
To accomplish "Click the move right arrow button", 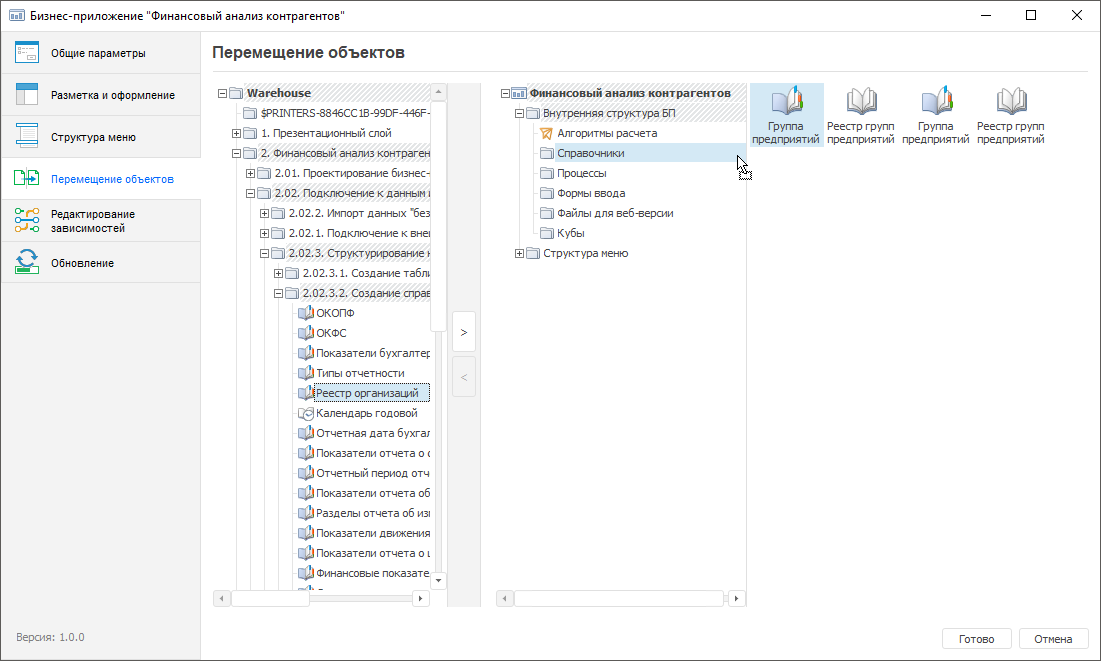I will (464, 331).
